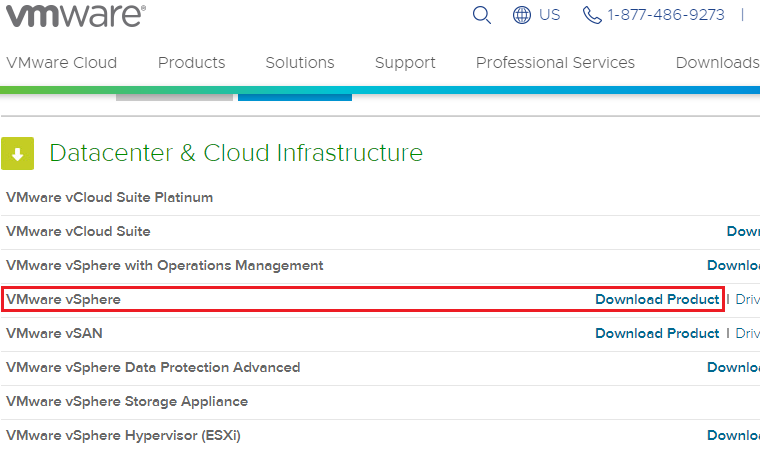
Task: Click the Drivers link in VMware vSphere row
Action: (x=747, y=299)
